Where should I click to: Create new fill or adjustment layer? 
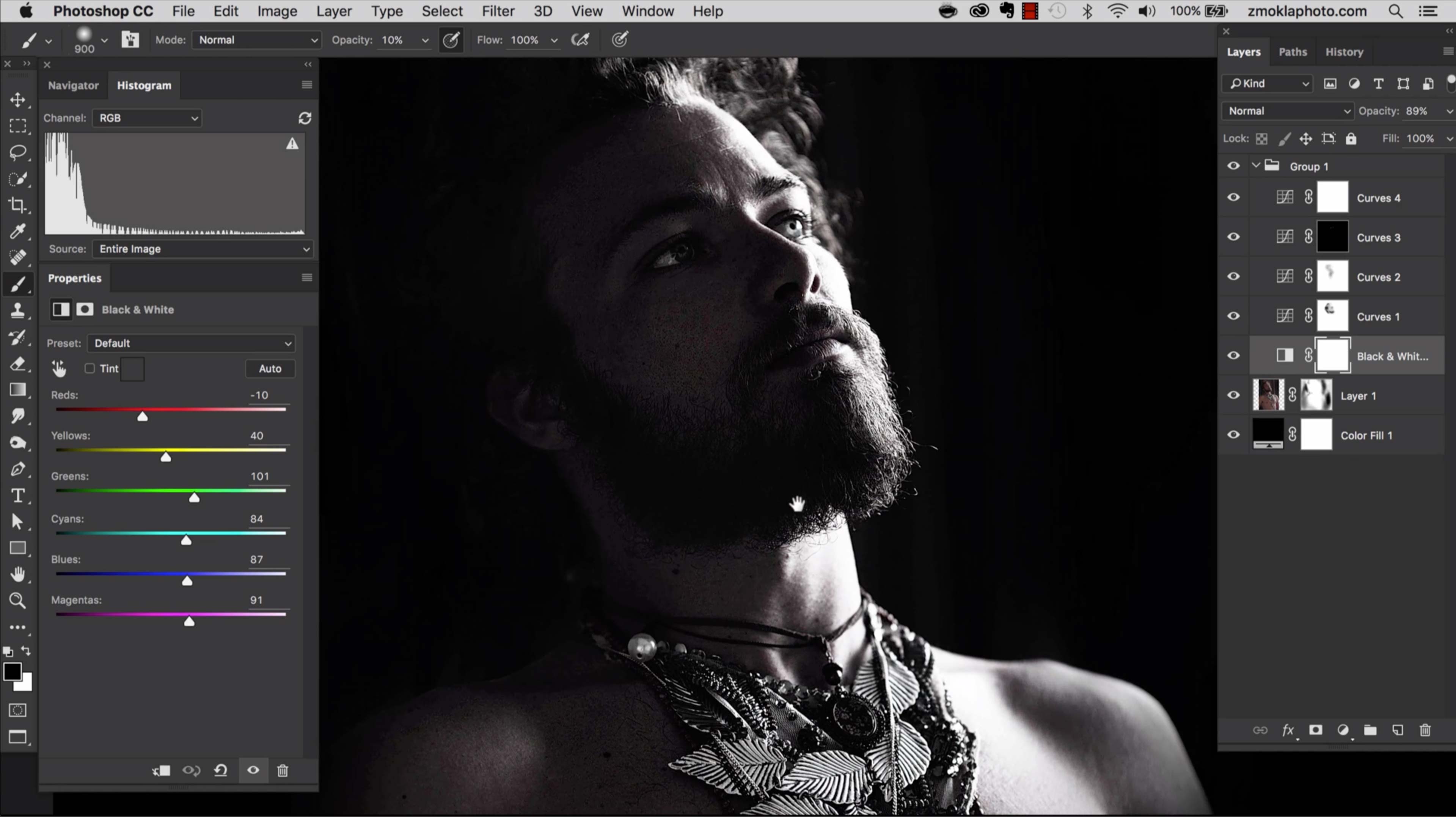point(1343,730)
